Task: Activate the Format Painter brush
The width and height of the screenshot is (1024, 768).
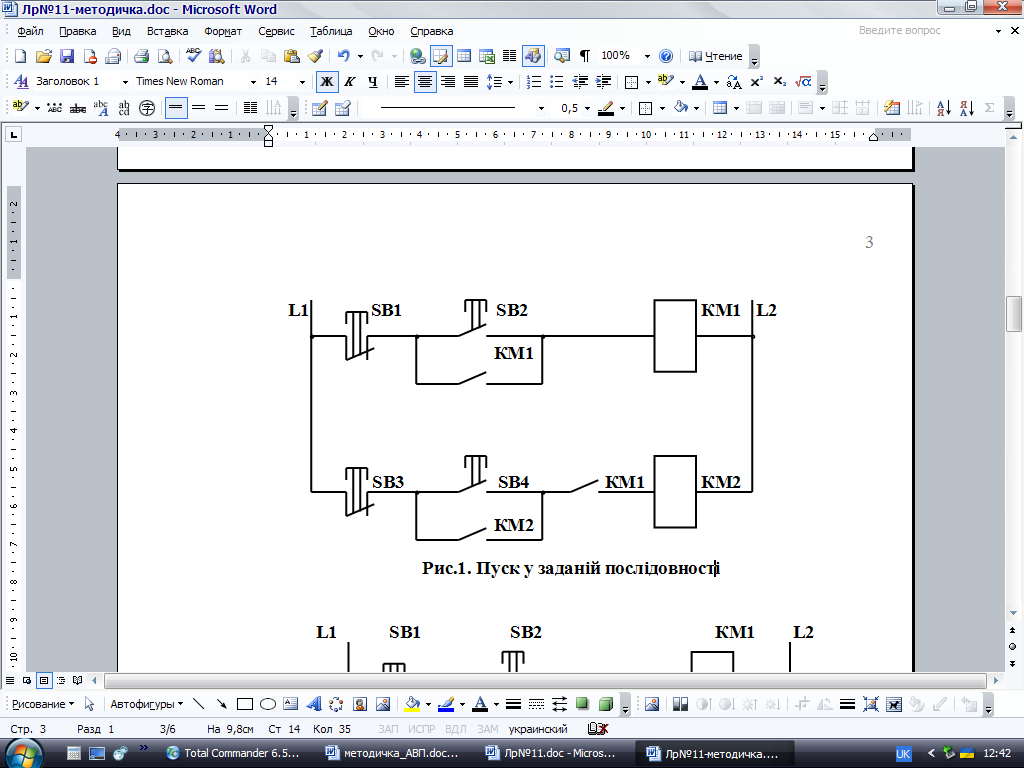Action: [315, 56]
